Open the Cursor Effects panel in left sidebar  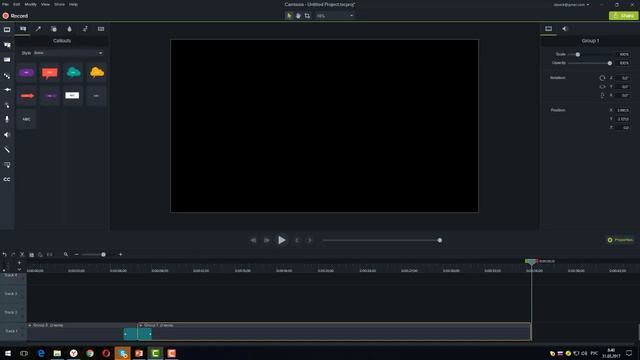click(7, 105)
